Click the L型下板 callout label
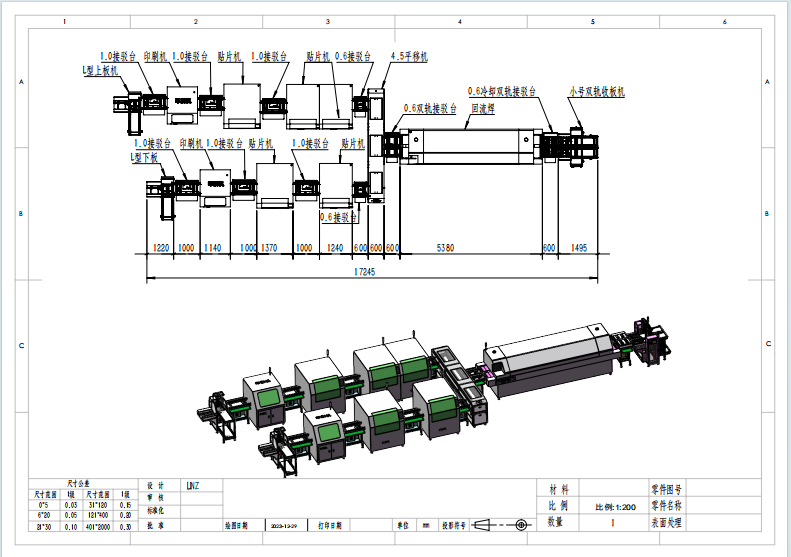Screen dimensions: 791x557 (x=145, y=158)
